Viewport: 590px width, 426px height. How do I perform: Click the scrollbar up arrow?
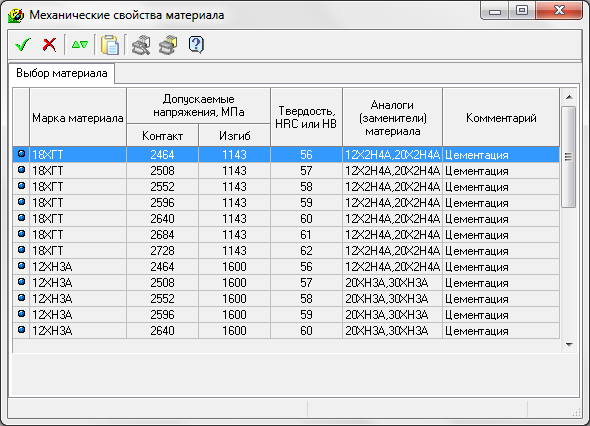(x=569, y=97)
